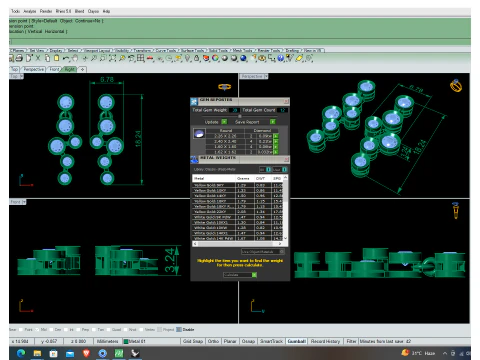Screen dimensions: 480x360
Task: Open the Clayoo menu
Action: coord(93,11)
